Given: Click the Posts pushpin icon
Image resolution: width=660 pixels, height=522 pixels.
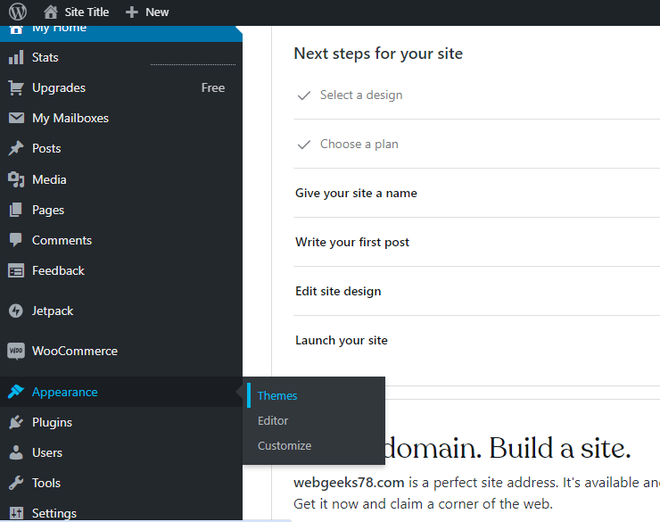Looking at the screenshot, I should tap(16, 149).
